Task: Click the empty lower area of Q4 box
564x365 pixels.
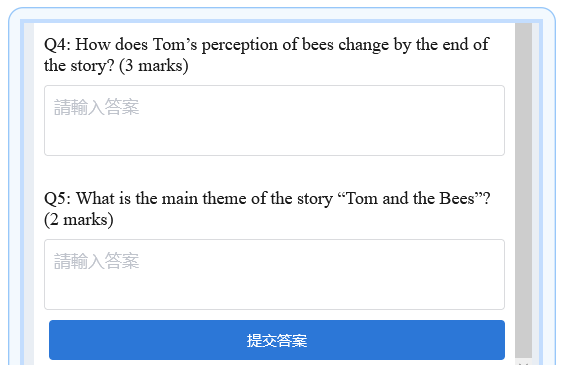Action: (x=274, y=138)
